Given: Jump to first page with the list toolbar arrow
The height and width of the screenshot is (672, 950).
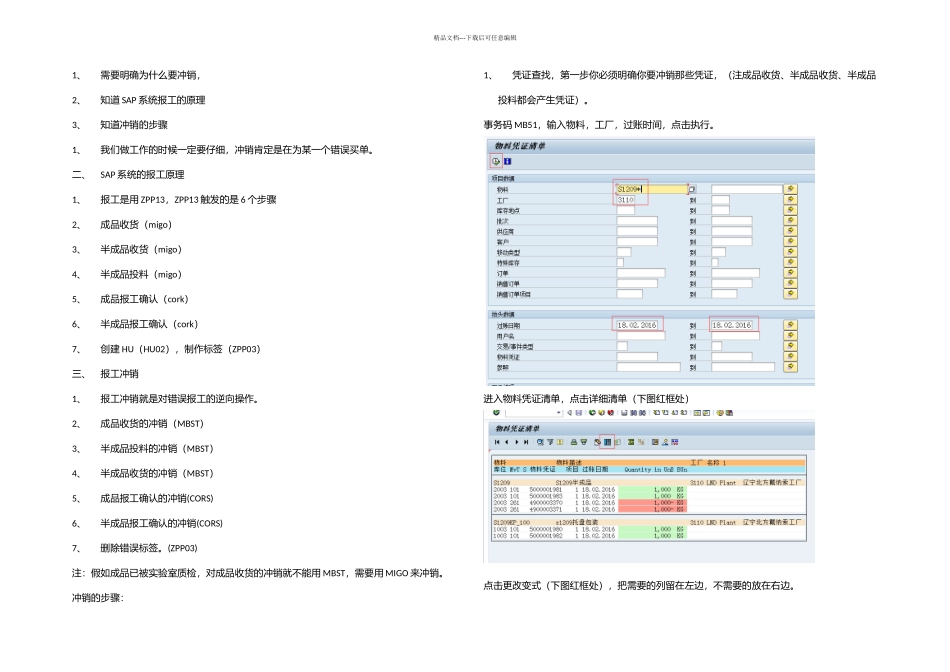Looking at the screenshot, I should (497, 442).
